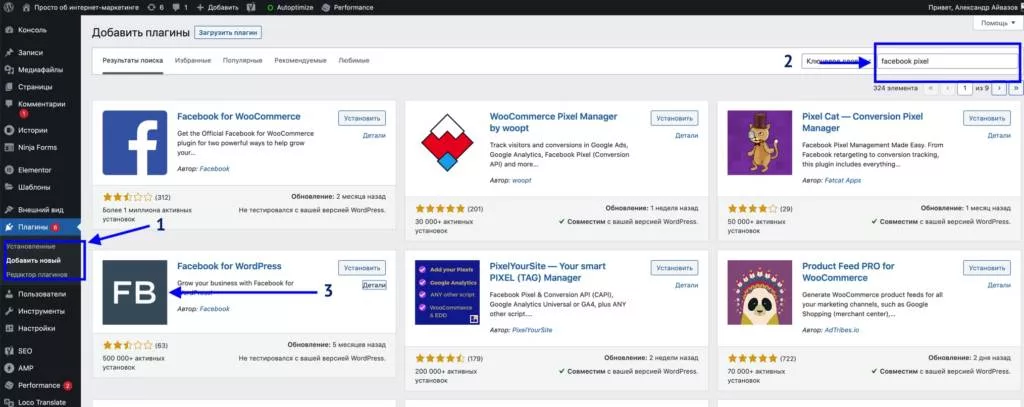
Task: Switch to Рекомендуемые tab
Action: [300, 60]
